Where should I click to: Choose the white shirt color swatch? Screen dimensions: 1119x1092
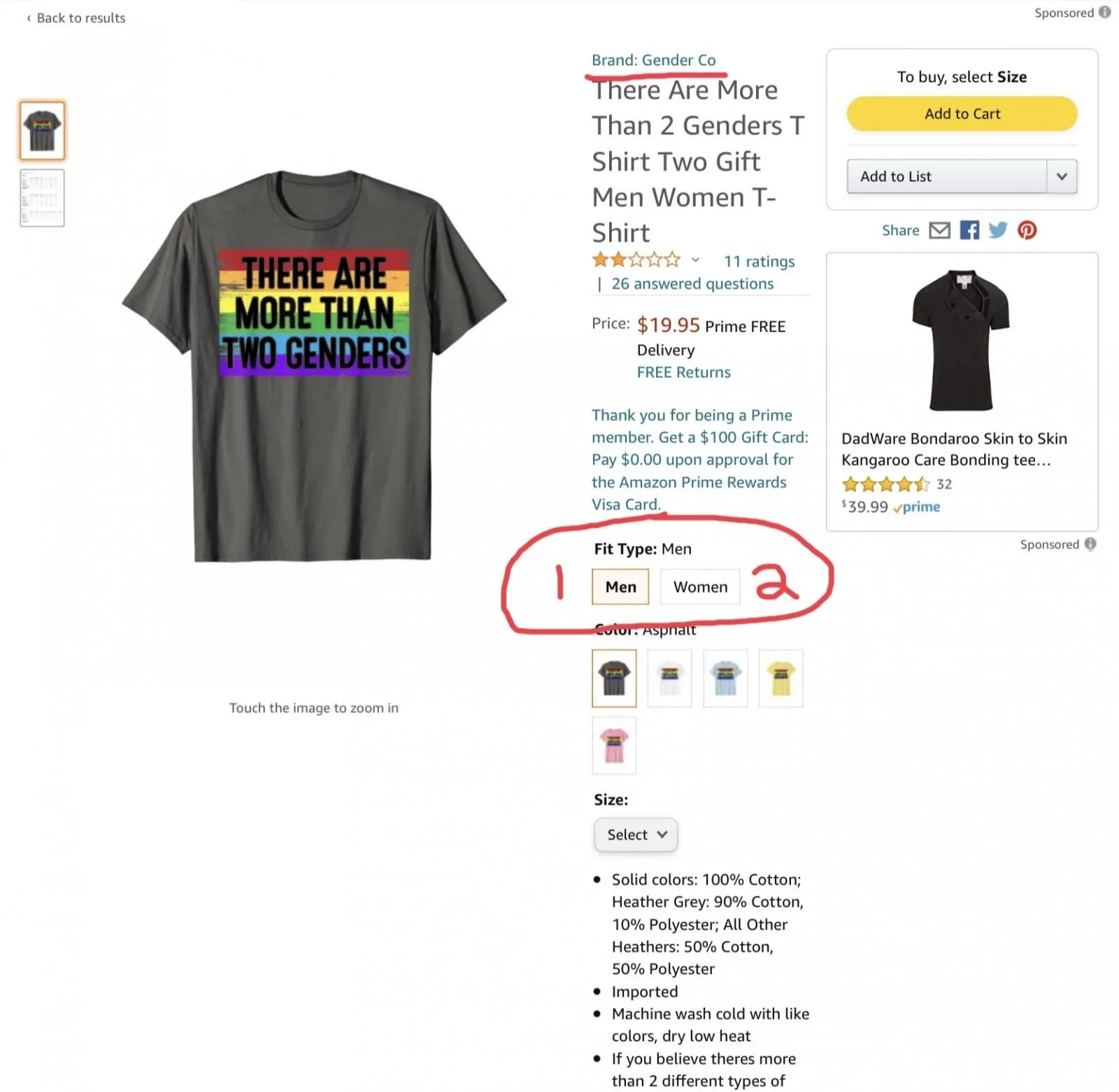point(669,678)
